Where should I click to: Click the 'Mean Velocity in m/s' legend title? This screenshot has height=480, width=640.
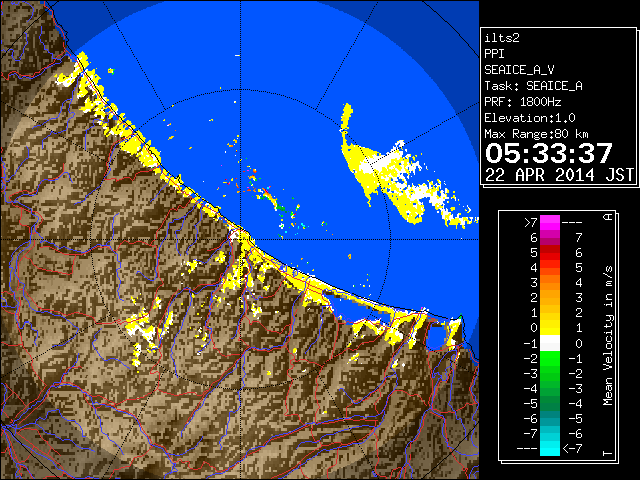click(x=608, y=335)
